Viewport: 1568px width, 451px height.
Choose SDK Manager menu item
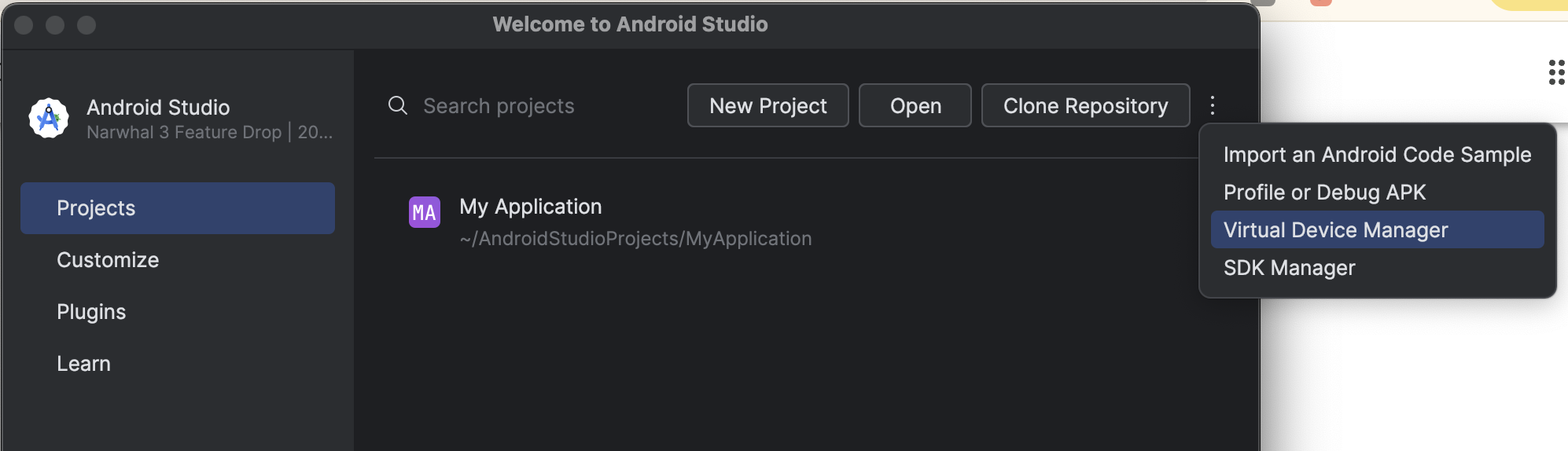(1377, 268)
